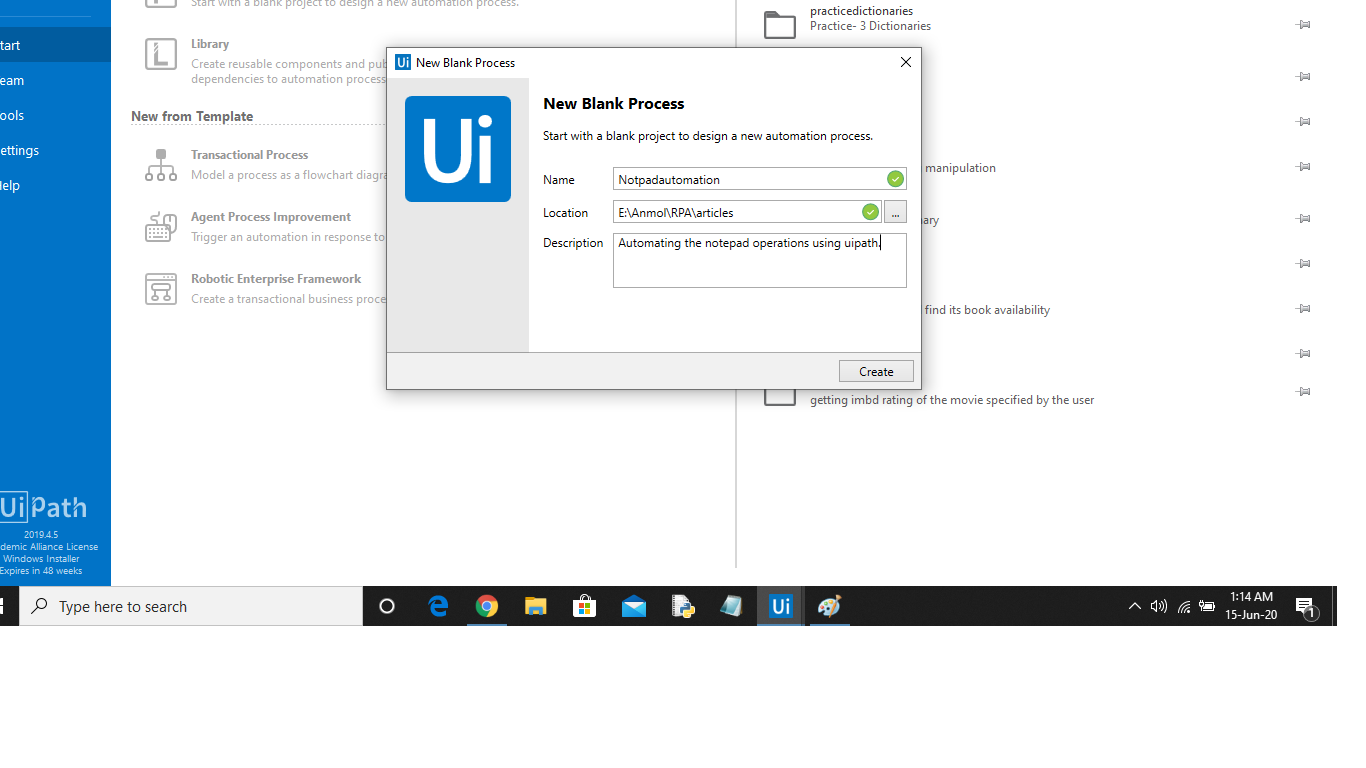Image resolution: width=1366 pixels, height=768 pixels.
Task: Click 'Create a transactional business' description
Action: pyautogui.click(x=288, y=299)
